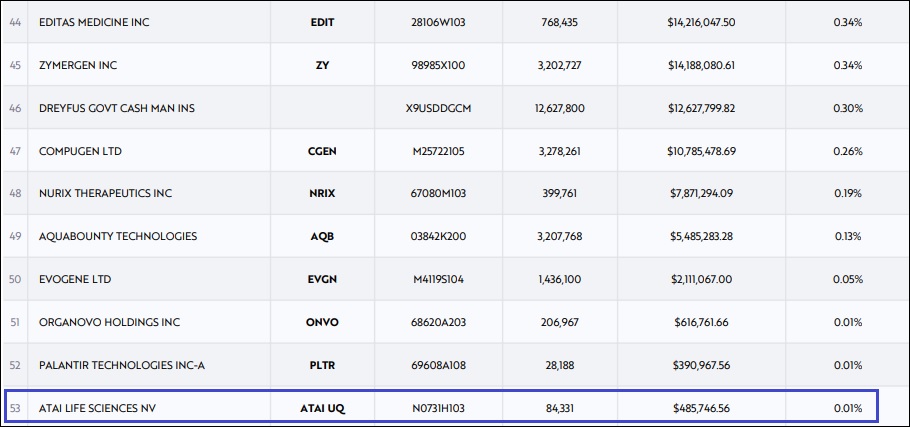Select company name COMPUGEN LTD
This screenshot has width=910, height=427.
(x=80, y=151)
